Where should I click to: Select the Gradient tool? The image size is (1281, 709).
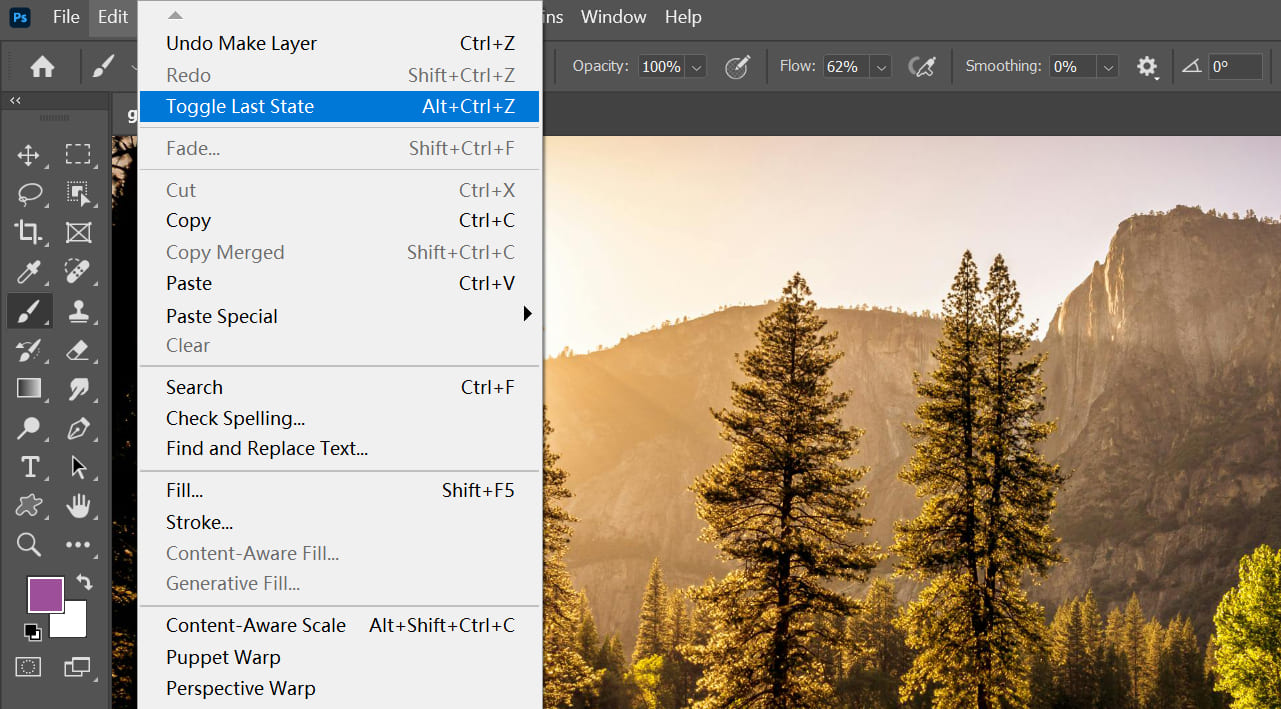(x=29, y=389)
